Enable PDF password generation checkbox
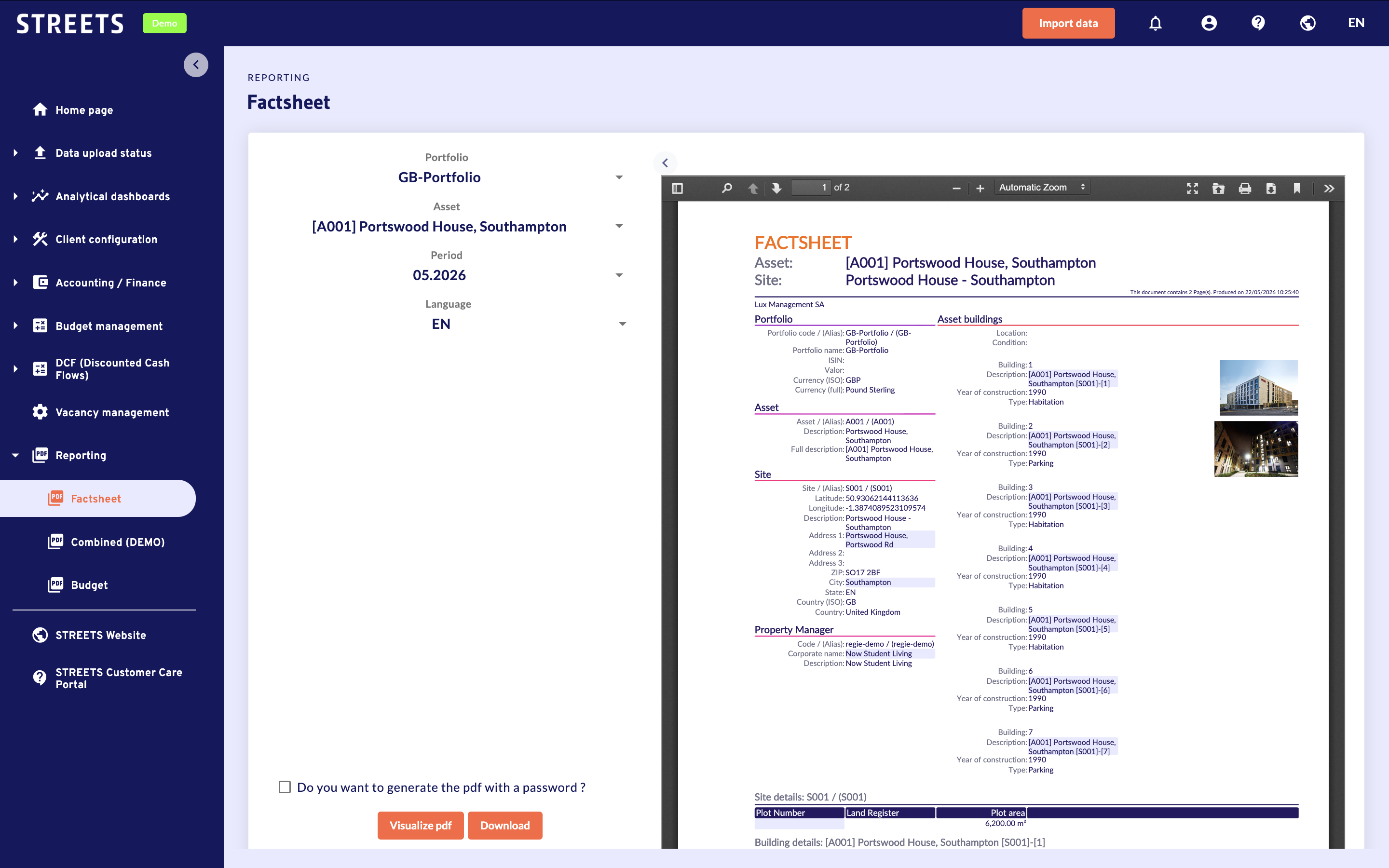The width and height of the screenshot is (1389, 868). click(x=285, y=787)
